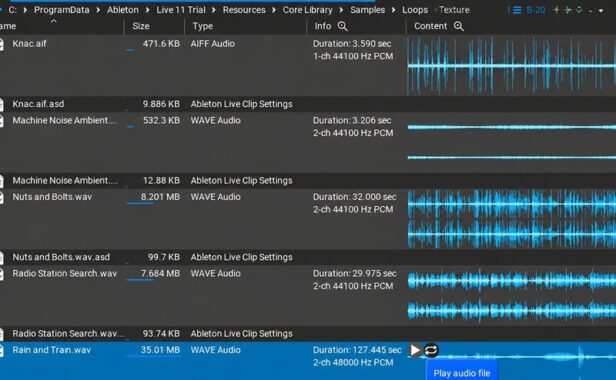Image resolution: width=616 pixels, height=380 pixels.
Task: Click Duration: 127.445 sec info text
Action: pos(357,350)
